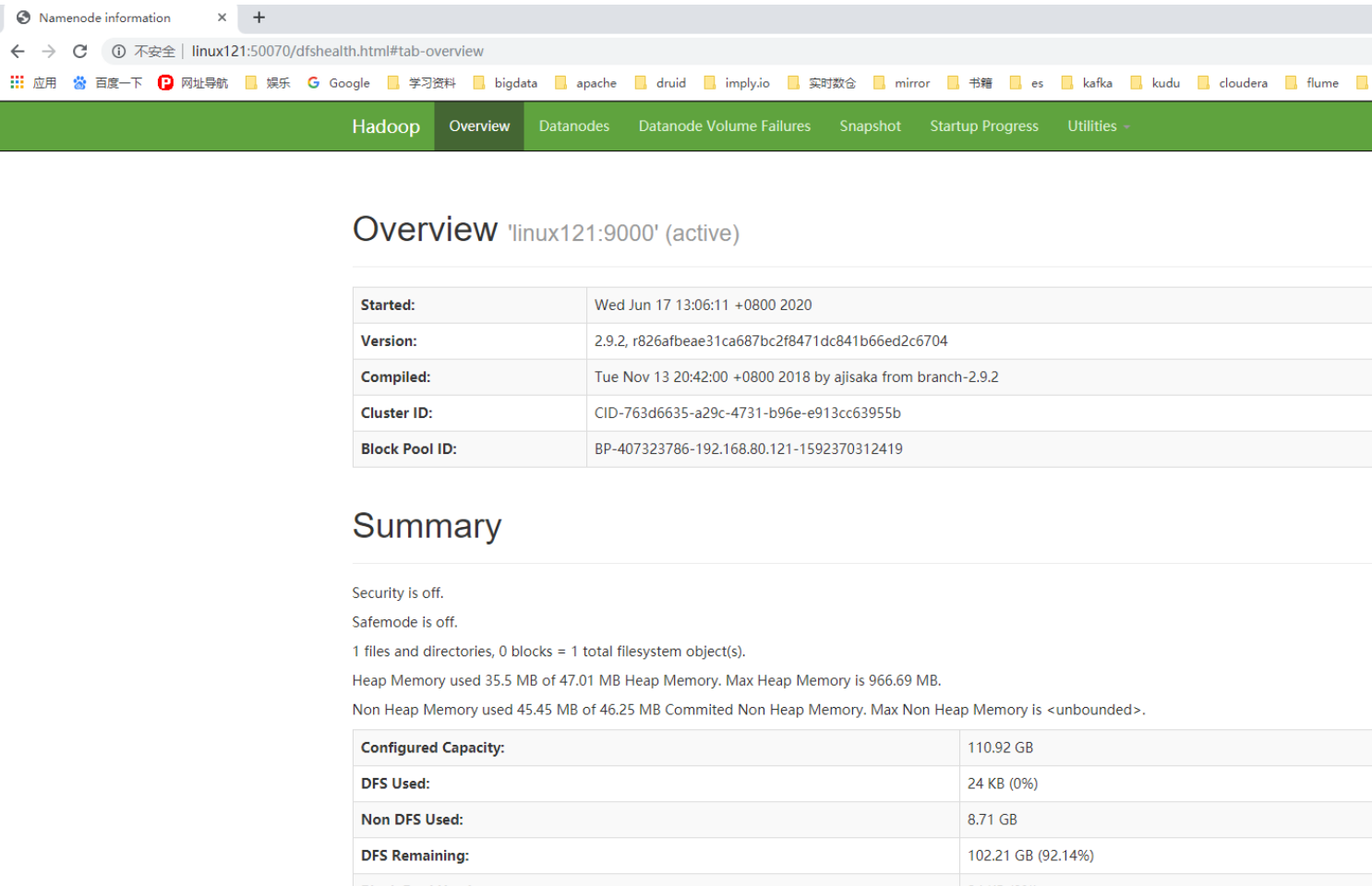The image size is (1372, 886).
Task: Open the es bookmark folder
Action: coord(1027,82)
